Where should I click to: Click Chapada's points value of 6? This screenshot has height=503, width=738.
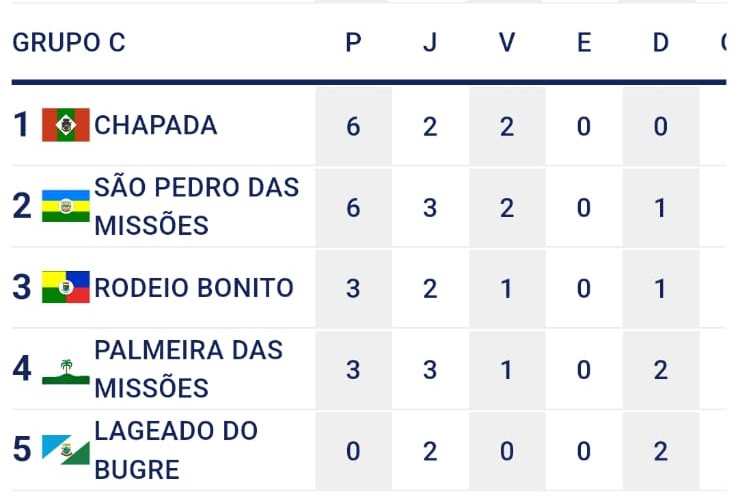click(353, 126)
